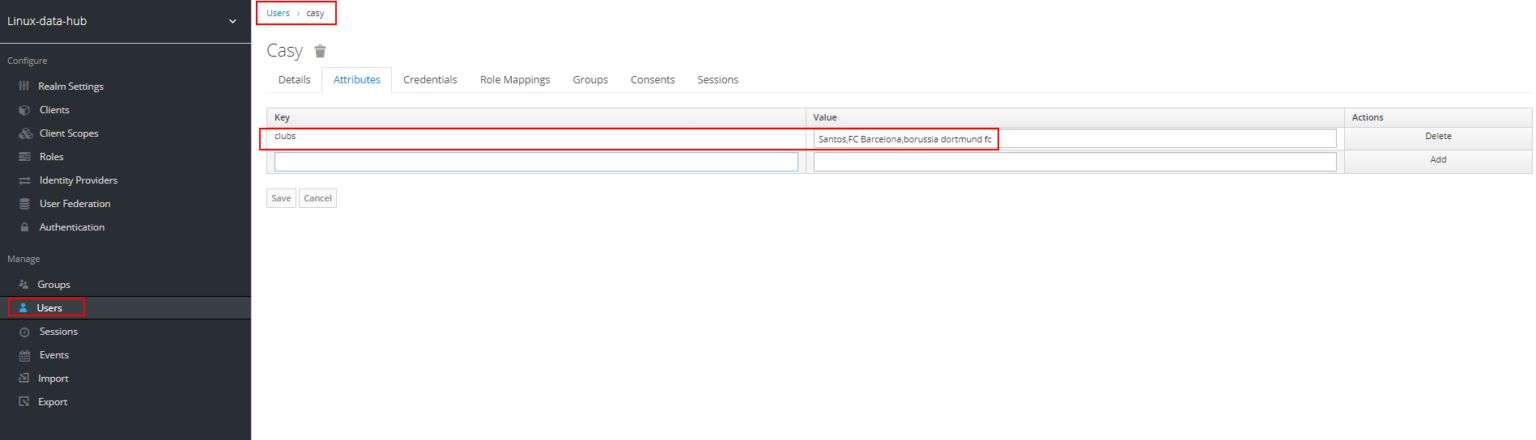Click the Clients cube icon in sidebar
The height and width of the screenshot is (440, 1536).
25,110
